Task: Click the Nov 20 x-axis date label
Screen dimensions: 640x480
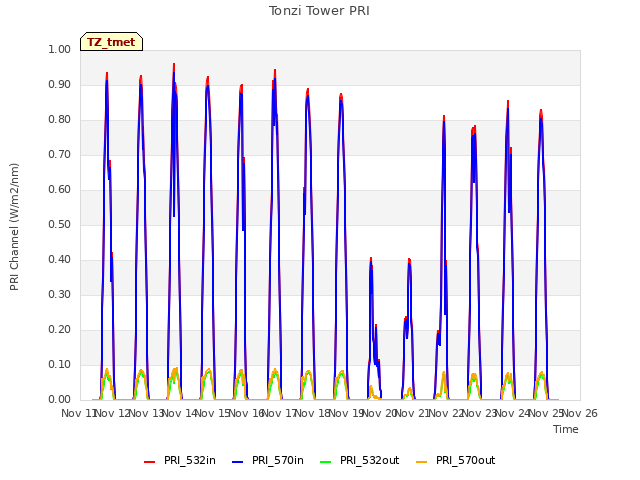Action: (380, 413)
